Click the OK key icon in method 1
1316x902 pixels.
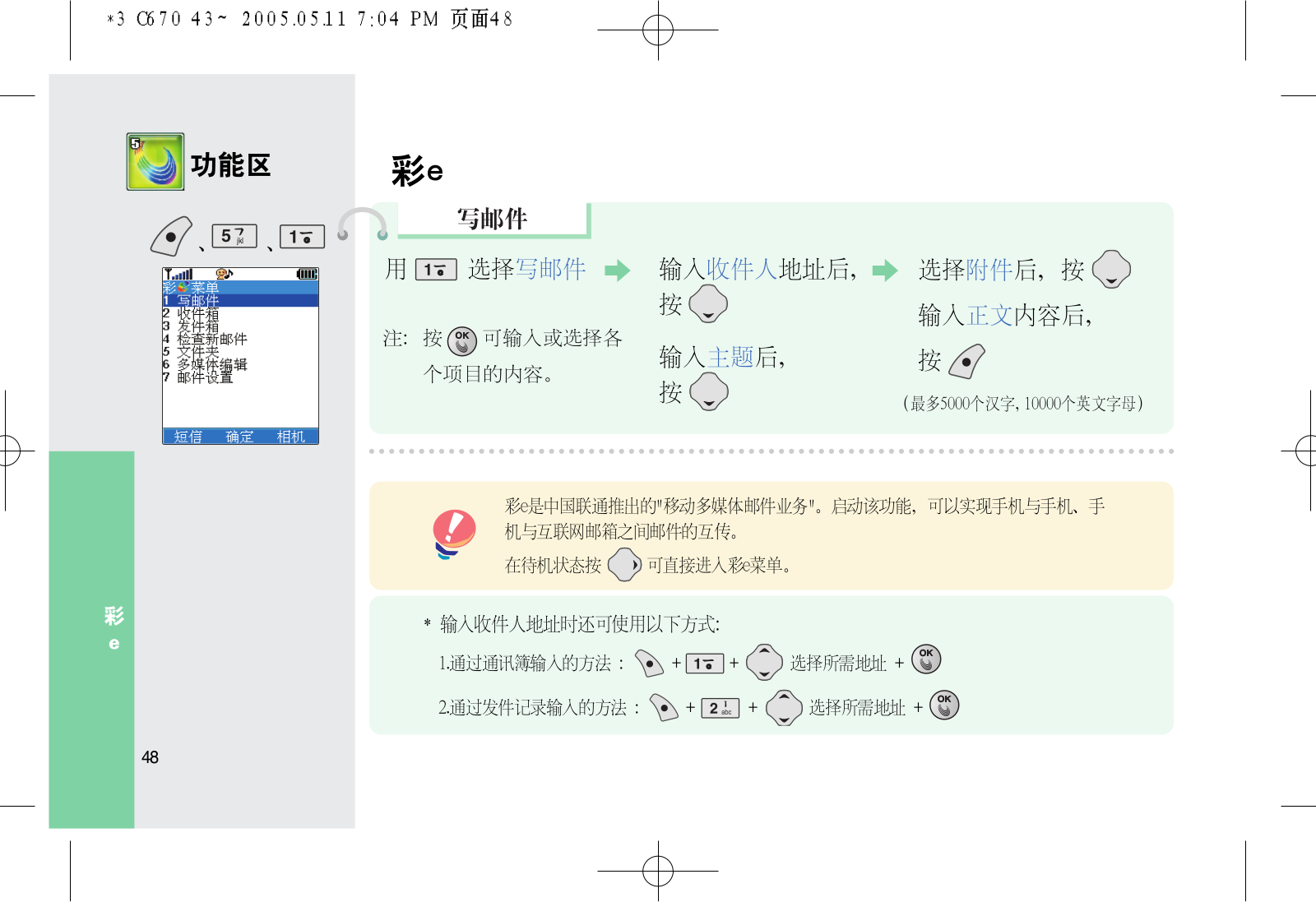[x=926, y=659]
